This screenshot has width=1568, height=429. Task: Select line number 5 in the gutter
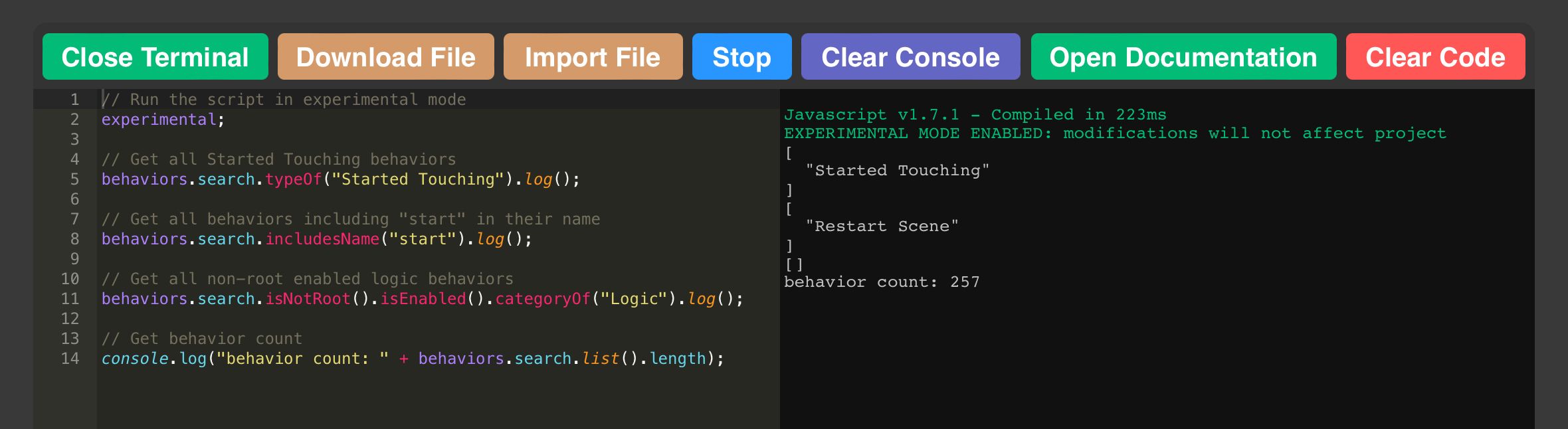coord(74,179)
